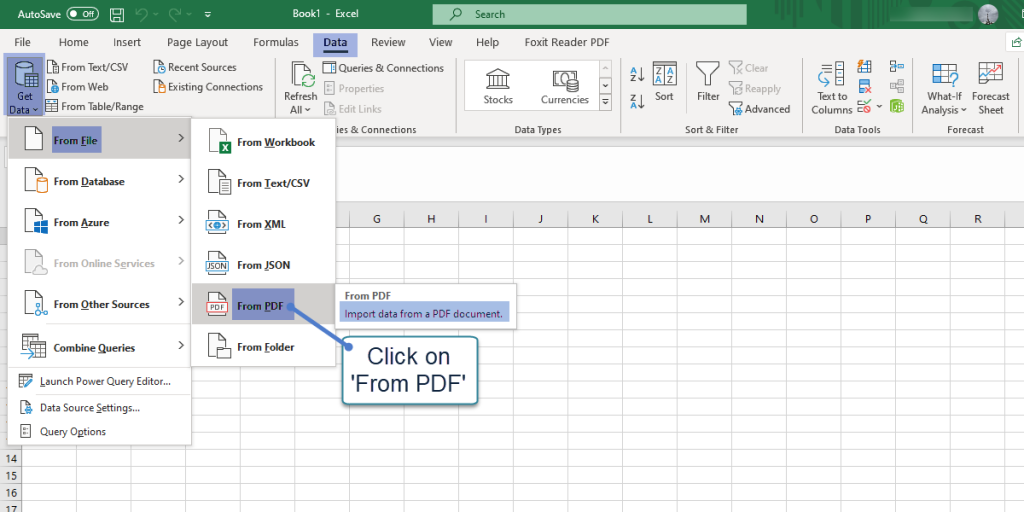This screenshot has width=1024, height=512.
Task: Toggle the Filter funnel button
Action: 708,82
